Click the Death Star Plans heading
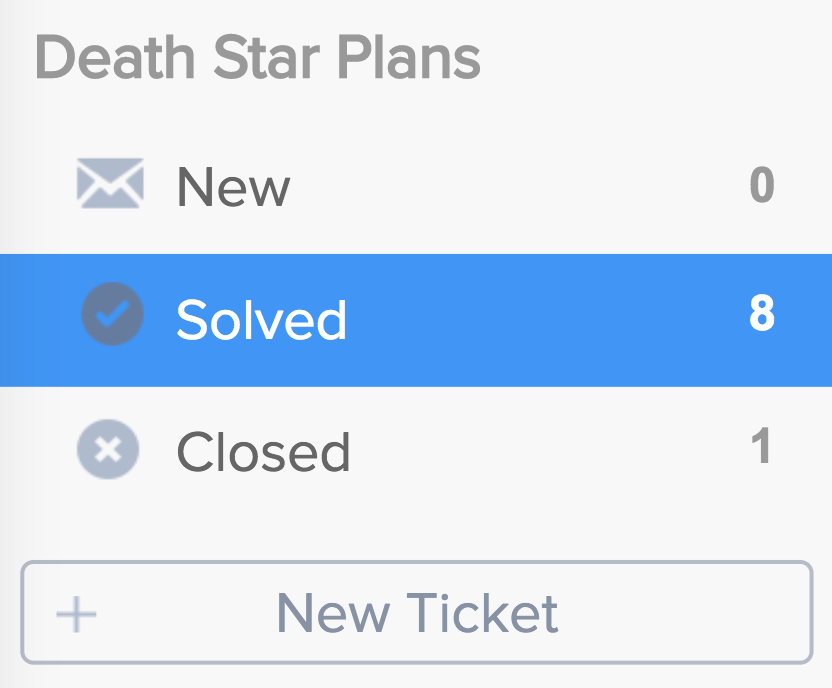This screenshot has height=688, width=832. 258,57
